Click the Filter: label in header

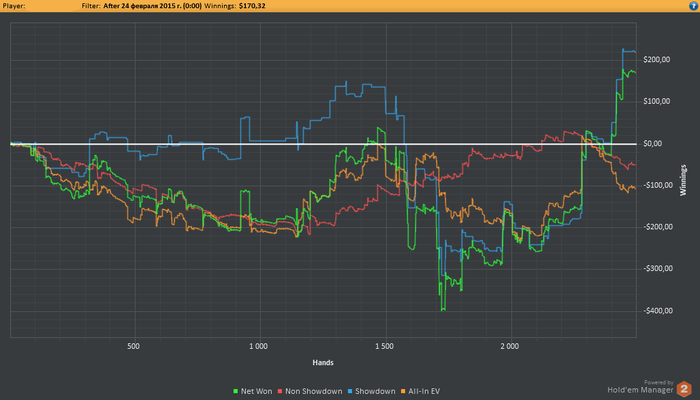91,6
